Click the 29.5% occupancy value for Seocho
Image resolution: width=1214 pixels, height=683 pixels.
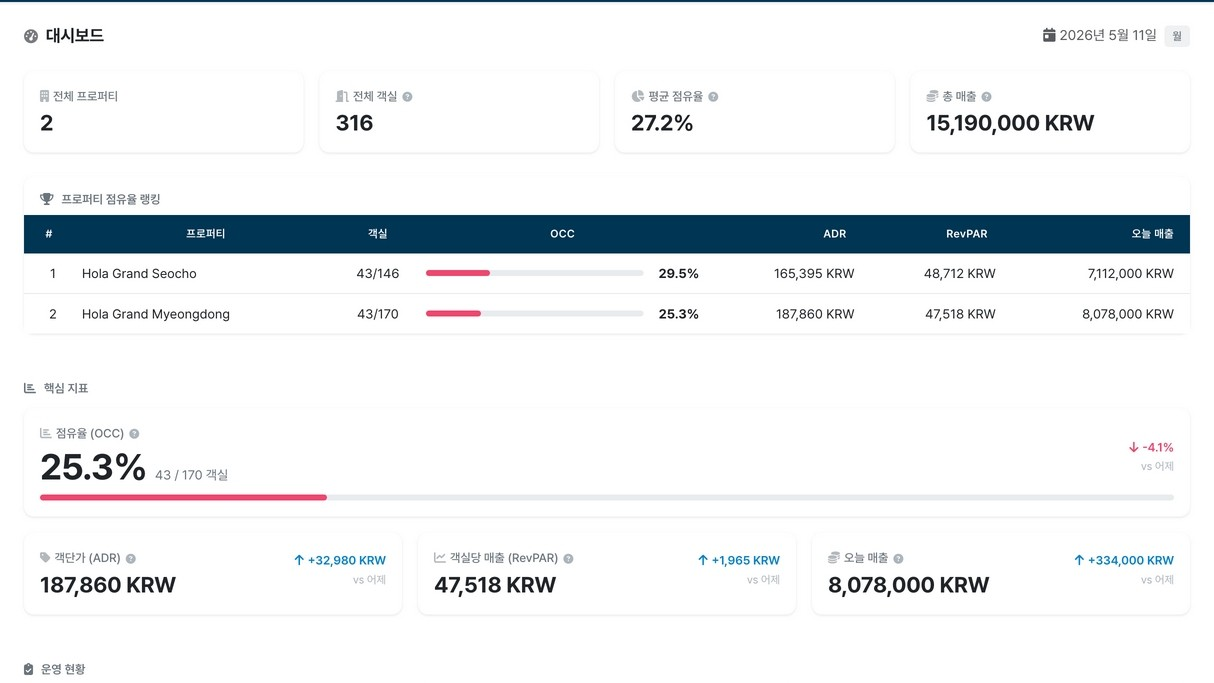tap(678, 273)
